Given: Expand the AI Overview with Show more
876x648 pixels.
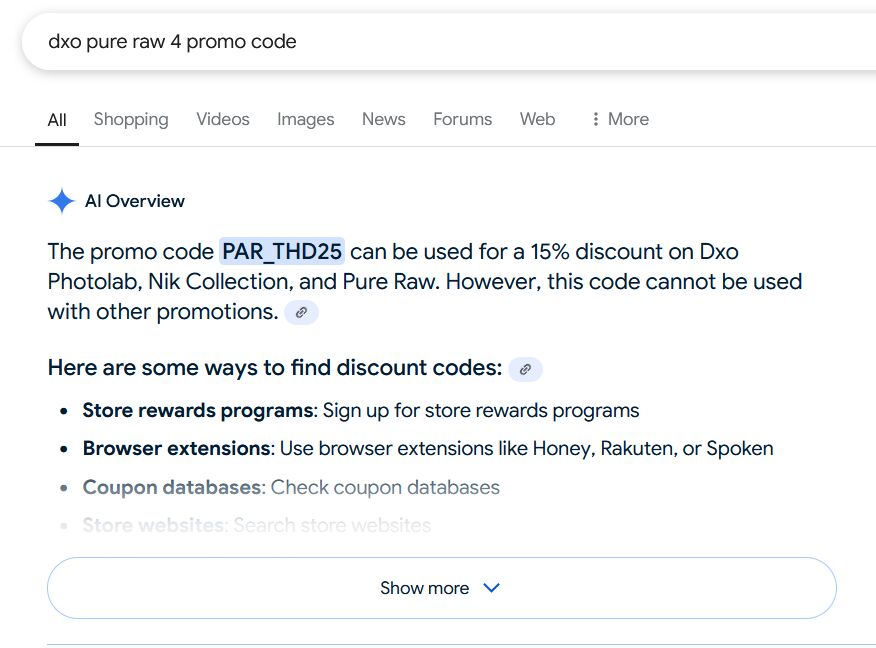Looking at the screenshot, I should coord(441,588).
